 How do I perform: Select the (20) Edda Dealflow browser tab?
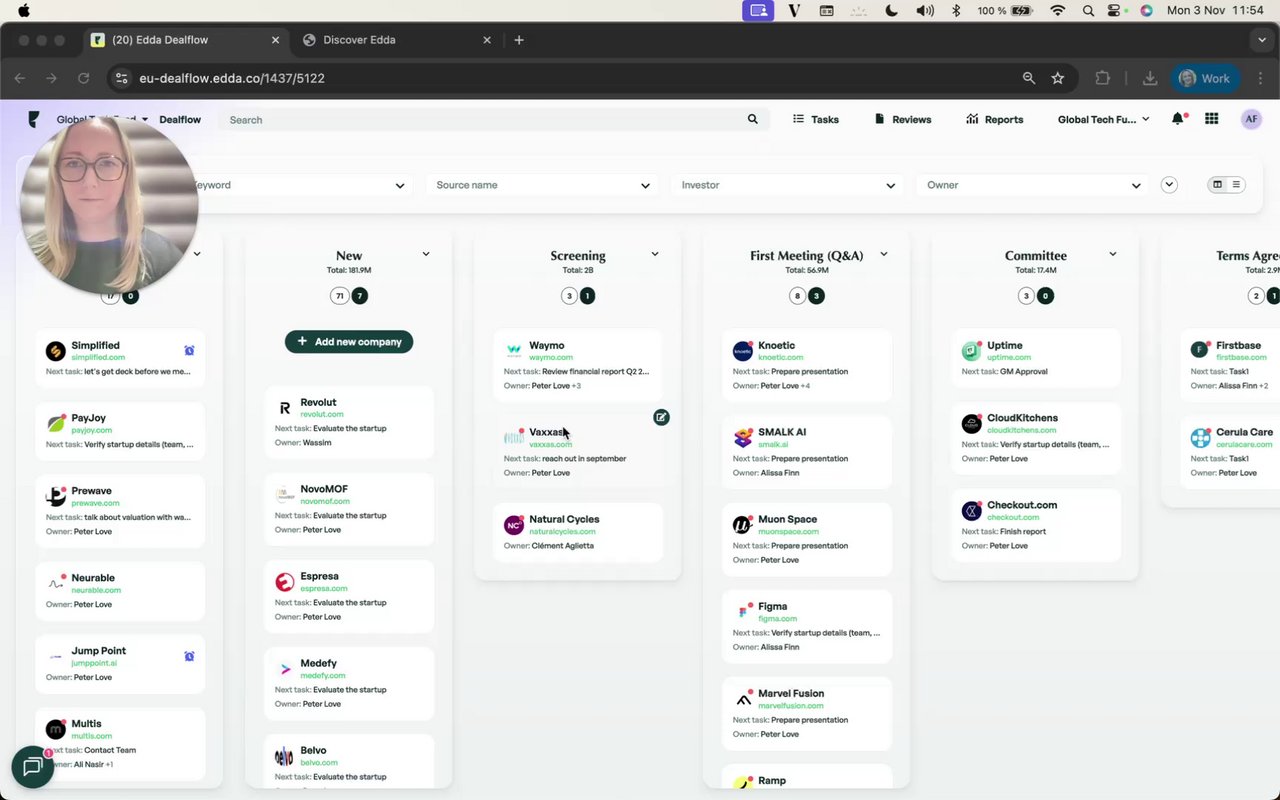pos(186,40)
